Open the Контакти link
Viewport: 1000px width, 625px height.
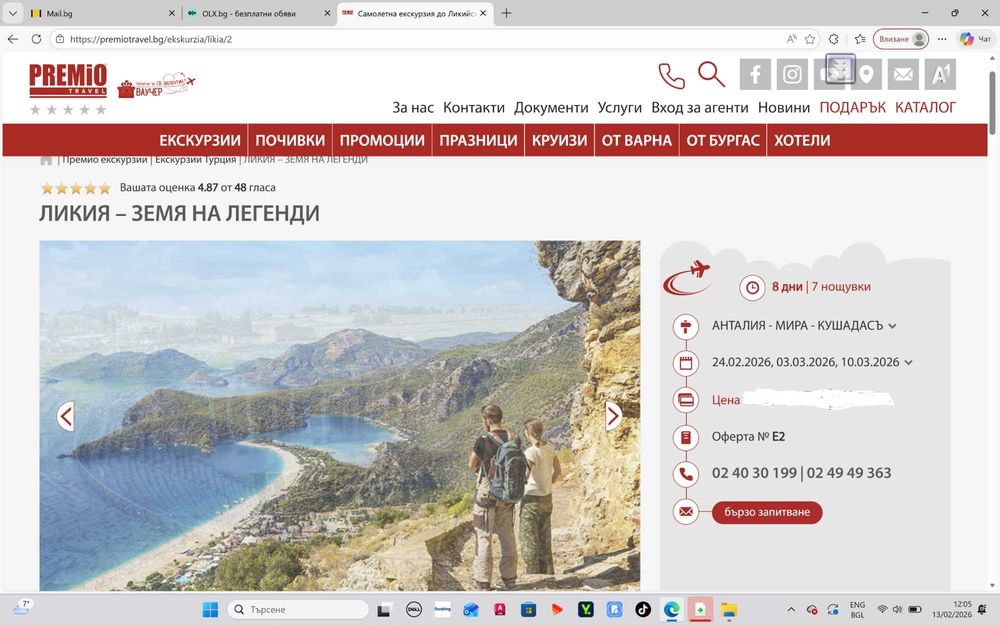click(x=474, y=108)
